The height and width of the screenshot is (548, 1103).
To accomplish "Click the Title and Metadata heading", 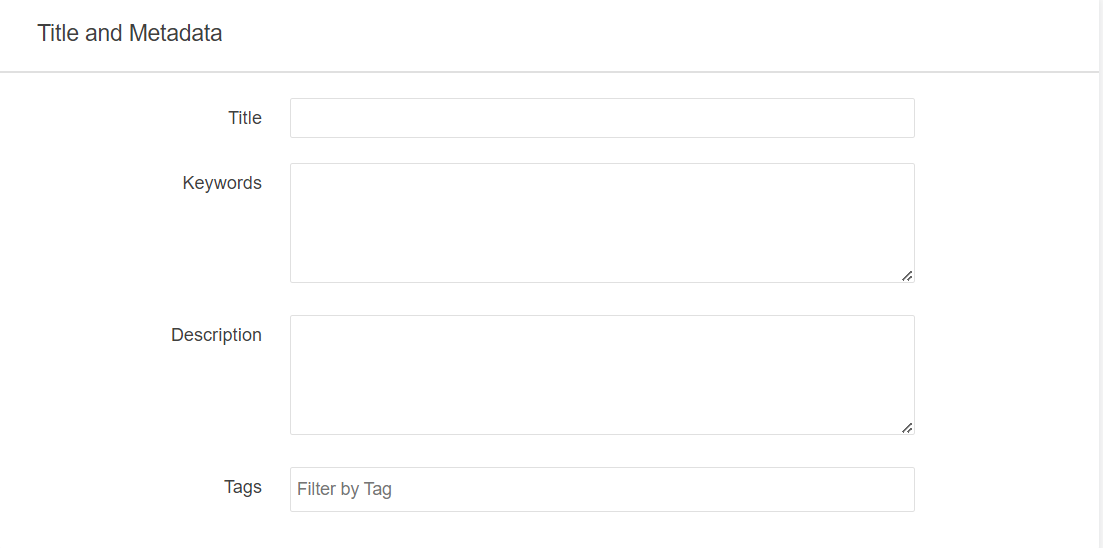I will (x=130, y=33).
